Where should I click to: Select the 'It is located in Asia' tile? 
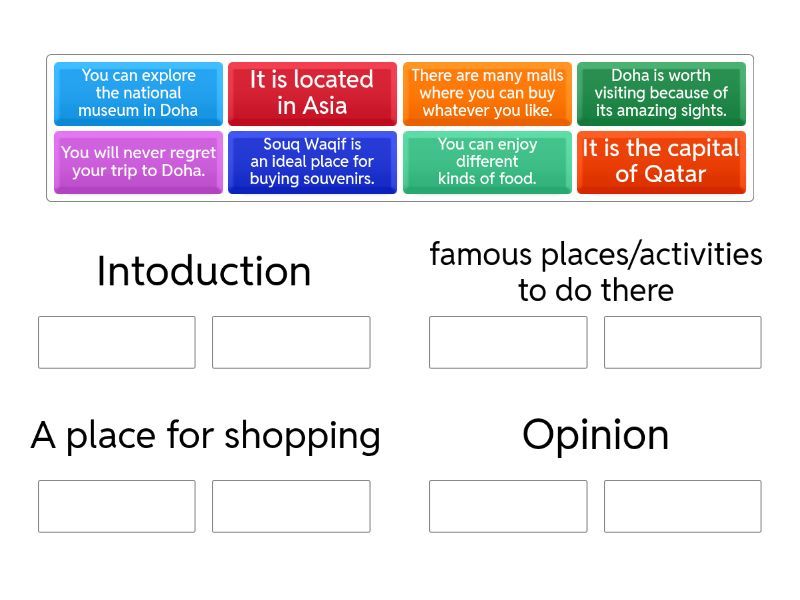click(312, 93)
